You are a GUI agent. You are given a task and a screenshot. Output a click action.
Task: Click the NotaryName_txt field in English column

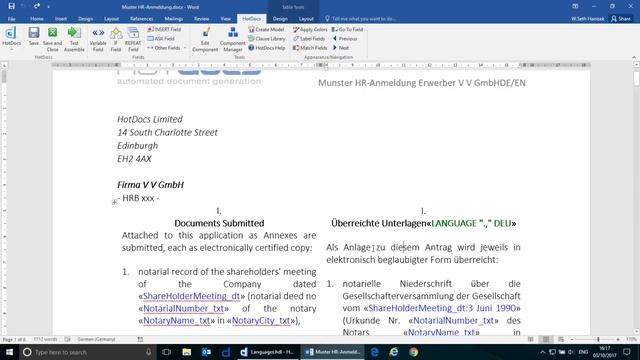point(176,320)
